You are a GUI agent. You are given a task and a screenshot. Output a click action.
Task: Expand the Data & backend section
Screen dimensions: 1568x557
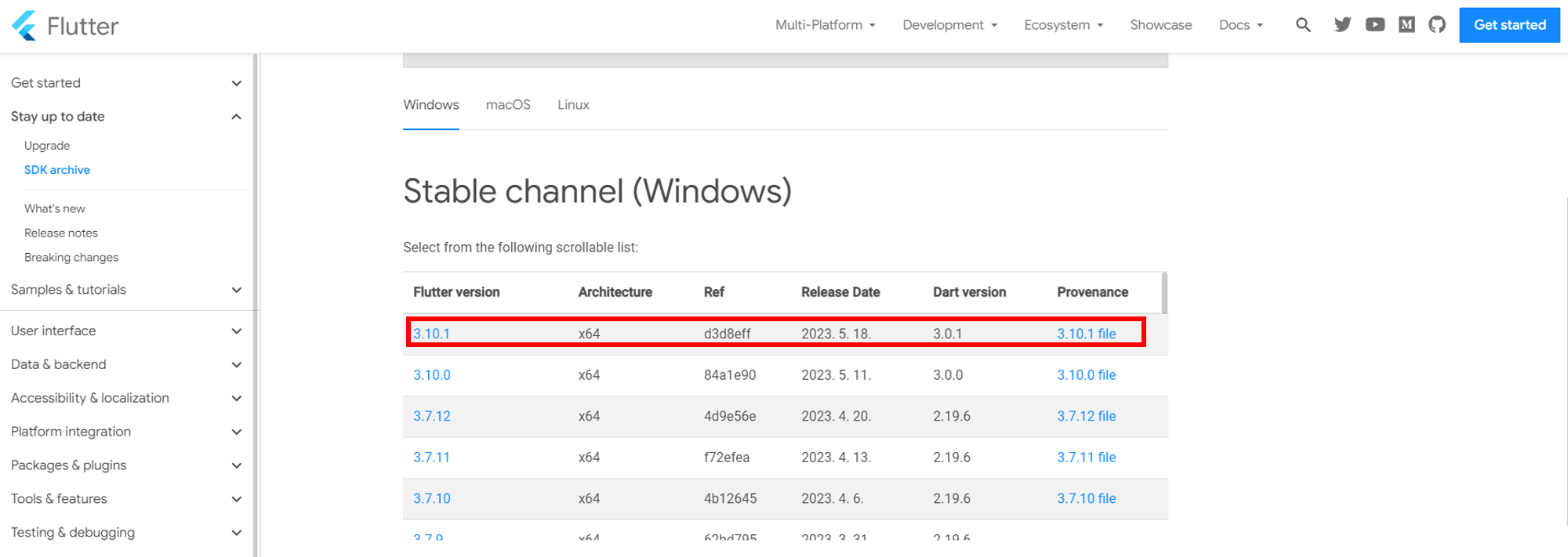click(126, 365)
